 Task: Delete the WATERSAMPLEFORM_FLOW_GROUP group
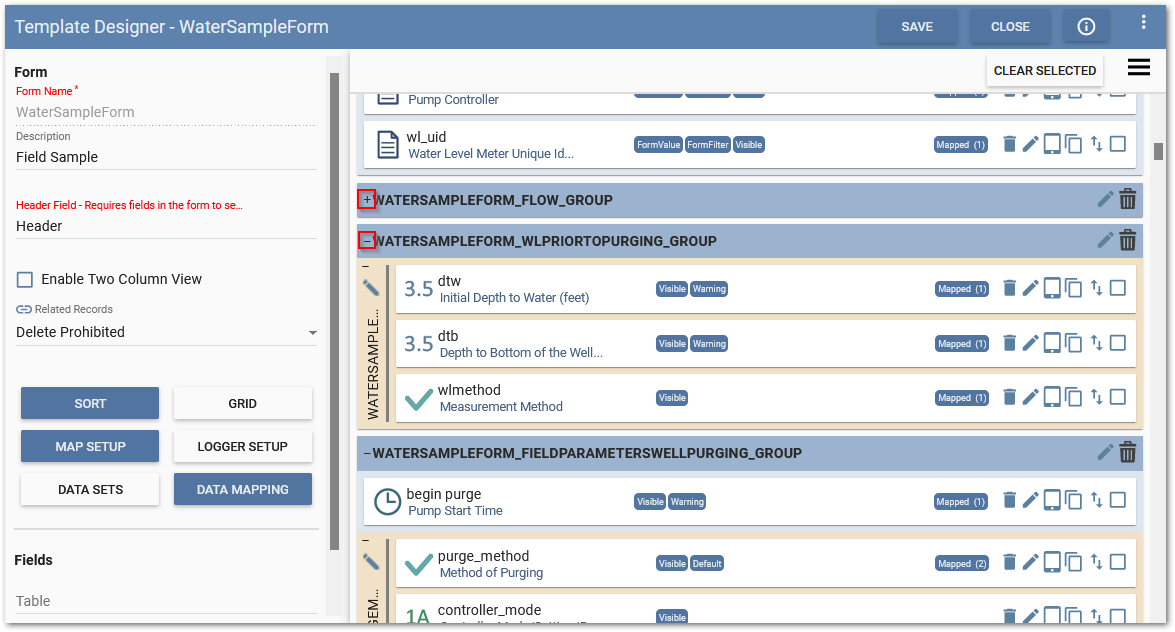[x=1127, y=200]
